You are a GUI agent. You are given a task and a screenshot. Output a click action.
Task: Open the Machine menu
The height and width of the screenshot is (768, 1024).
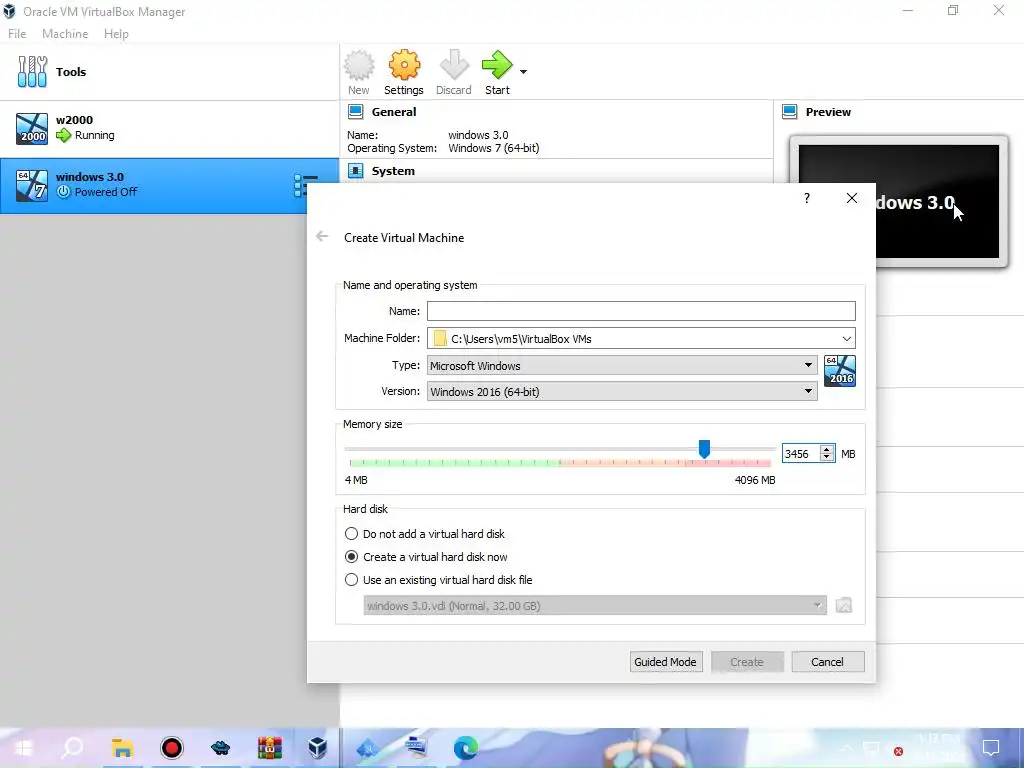65,34
